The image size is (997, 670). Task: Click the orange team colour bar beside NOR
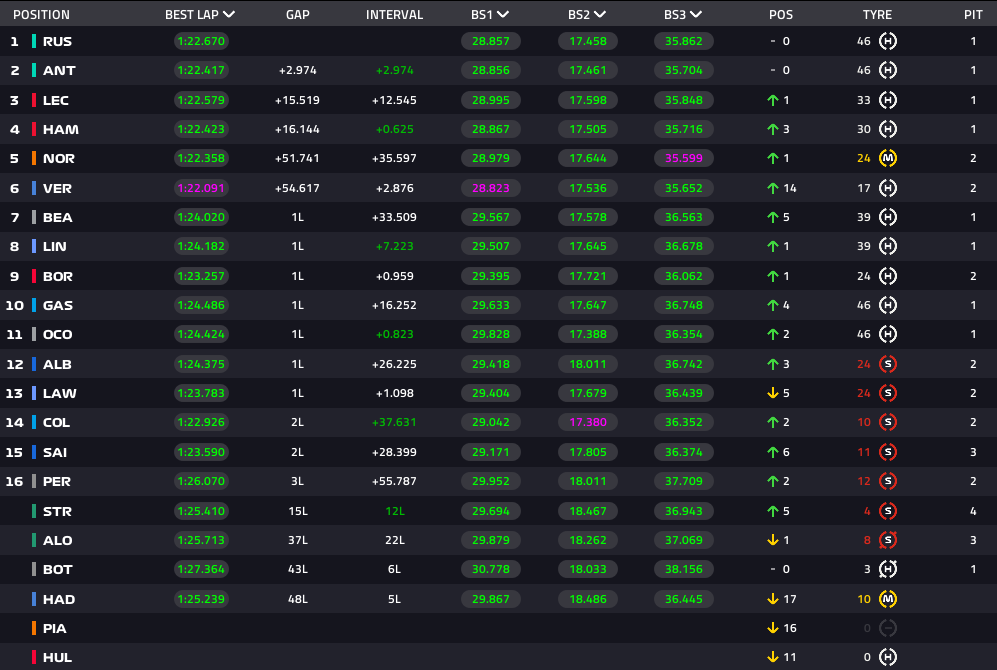point(34,159)
